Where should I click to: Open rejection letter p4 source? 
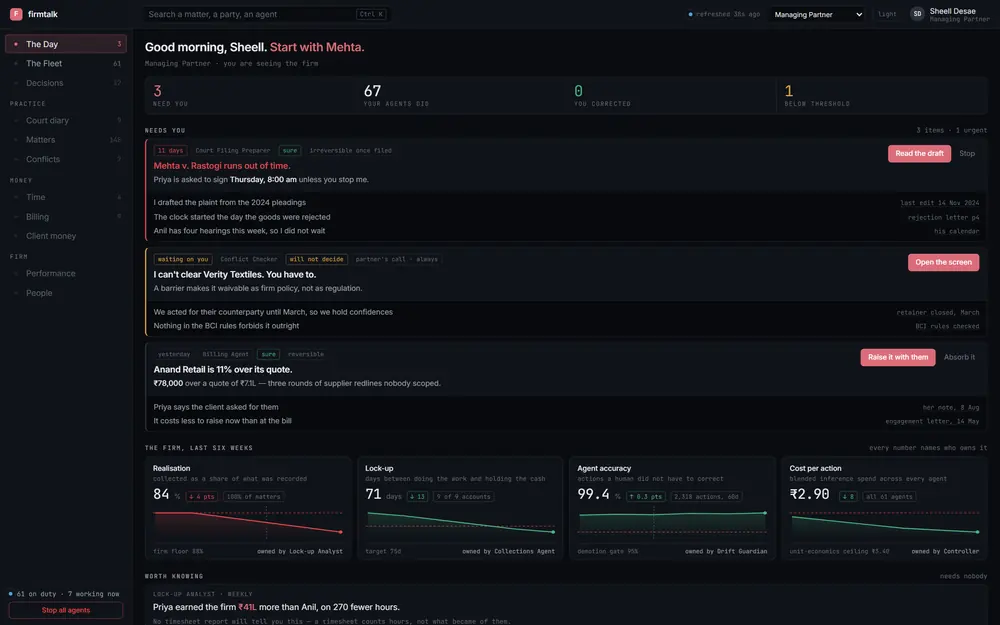tap(943, 217)
